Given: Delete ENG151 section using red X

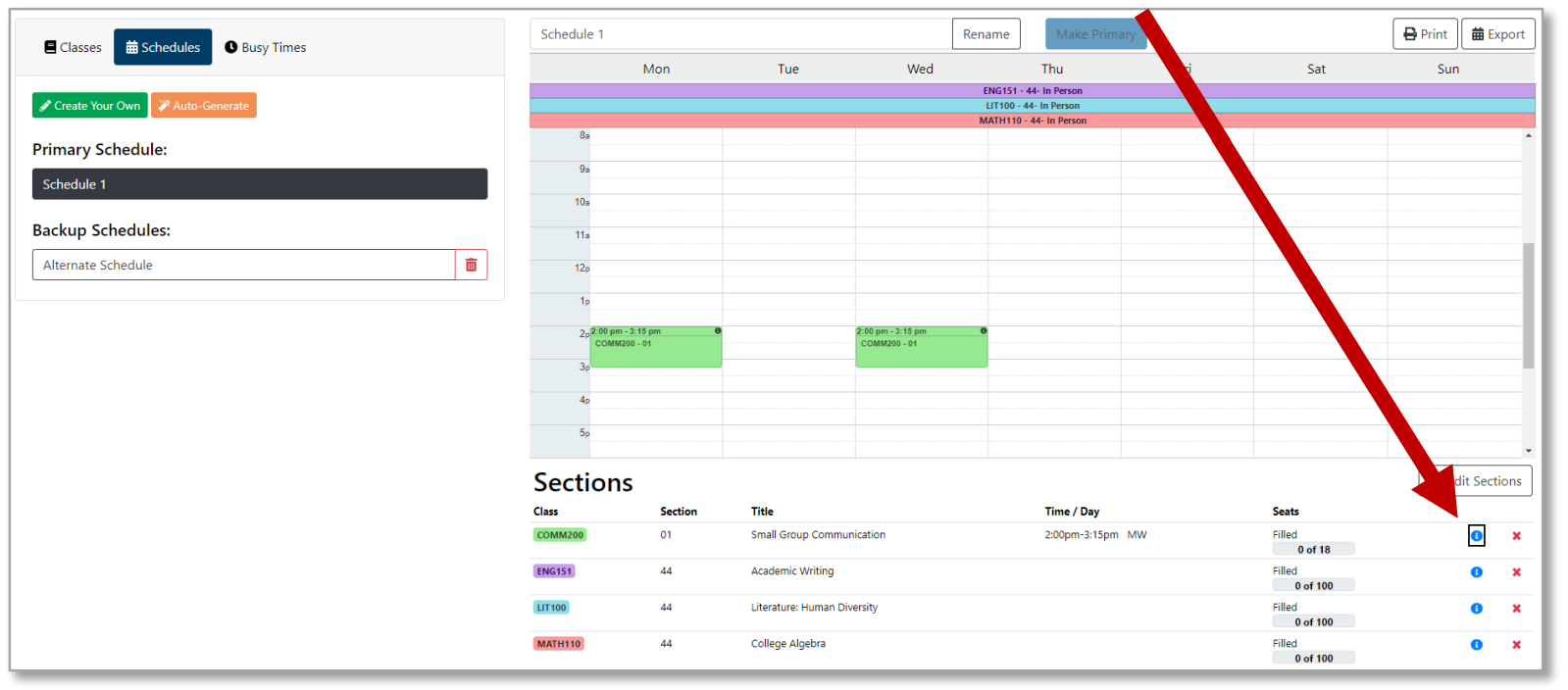Looking at the screenshot, I should 1516,572.
